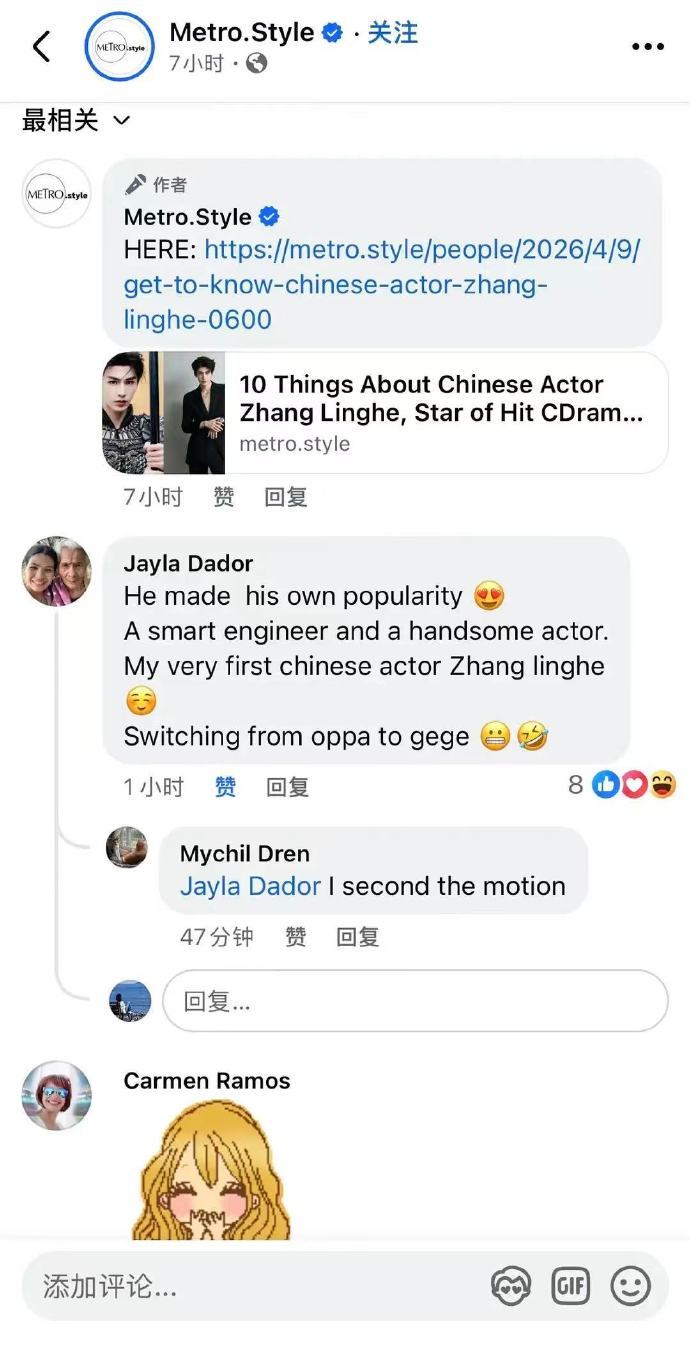The image size is (690, 1345).
Task: Toggle 赞 on Mychil Dren's reply
Action: [295, 937]
